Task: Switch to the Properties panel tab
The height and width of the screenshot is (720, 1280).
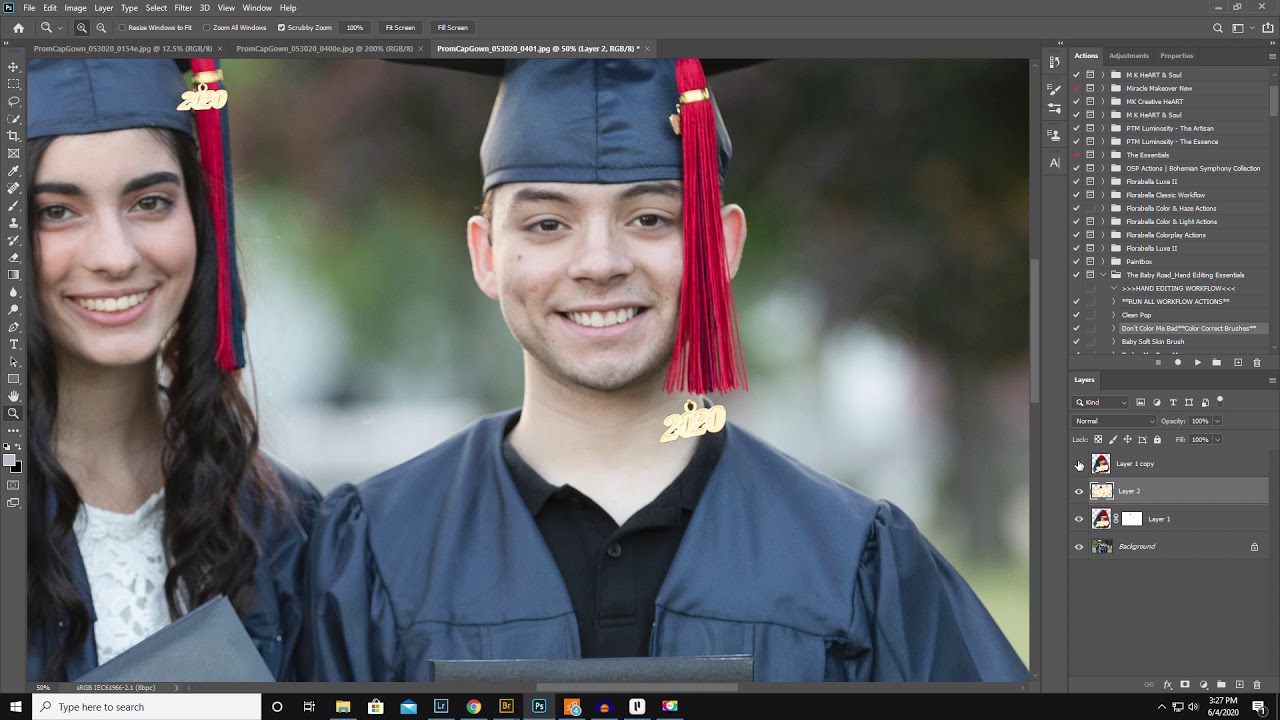Action: click(x=1176, y=56)
